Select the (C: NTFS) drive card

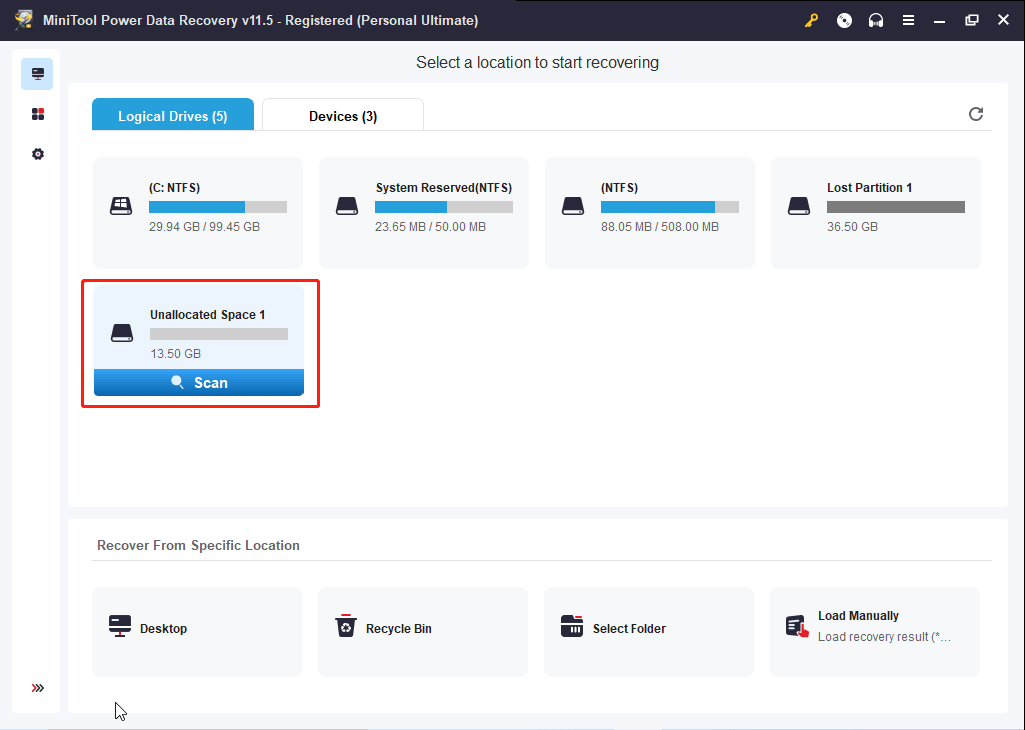click(x=198, y=212)
